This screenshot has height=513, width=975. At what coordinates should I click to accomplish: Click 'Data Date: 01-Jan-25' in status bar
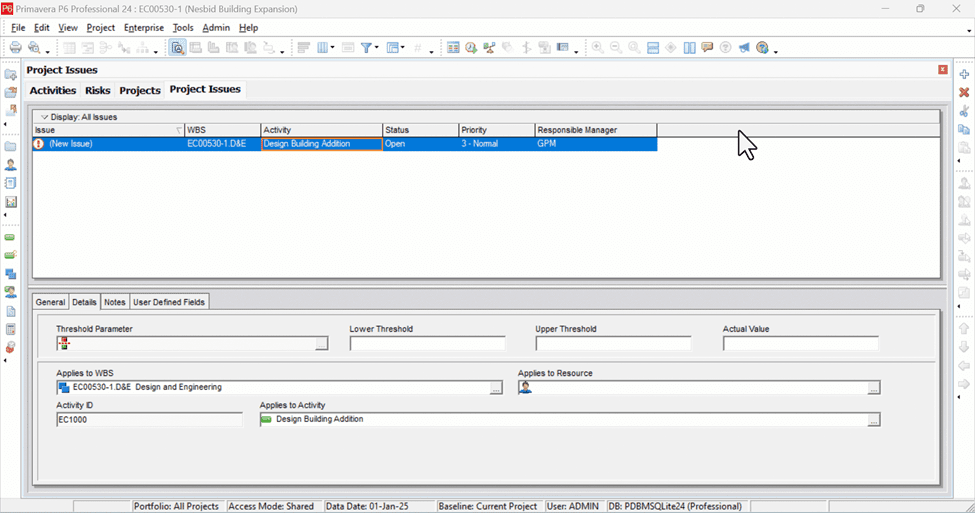[x=367, y=506]
